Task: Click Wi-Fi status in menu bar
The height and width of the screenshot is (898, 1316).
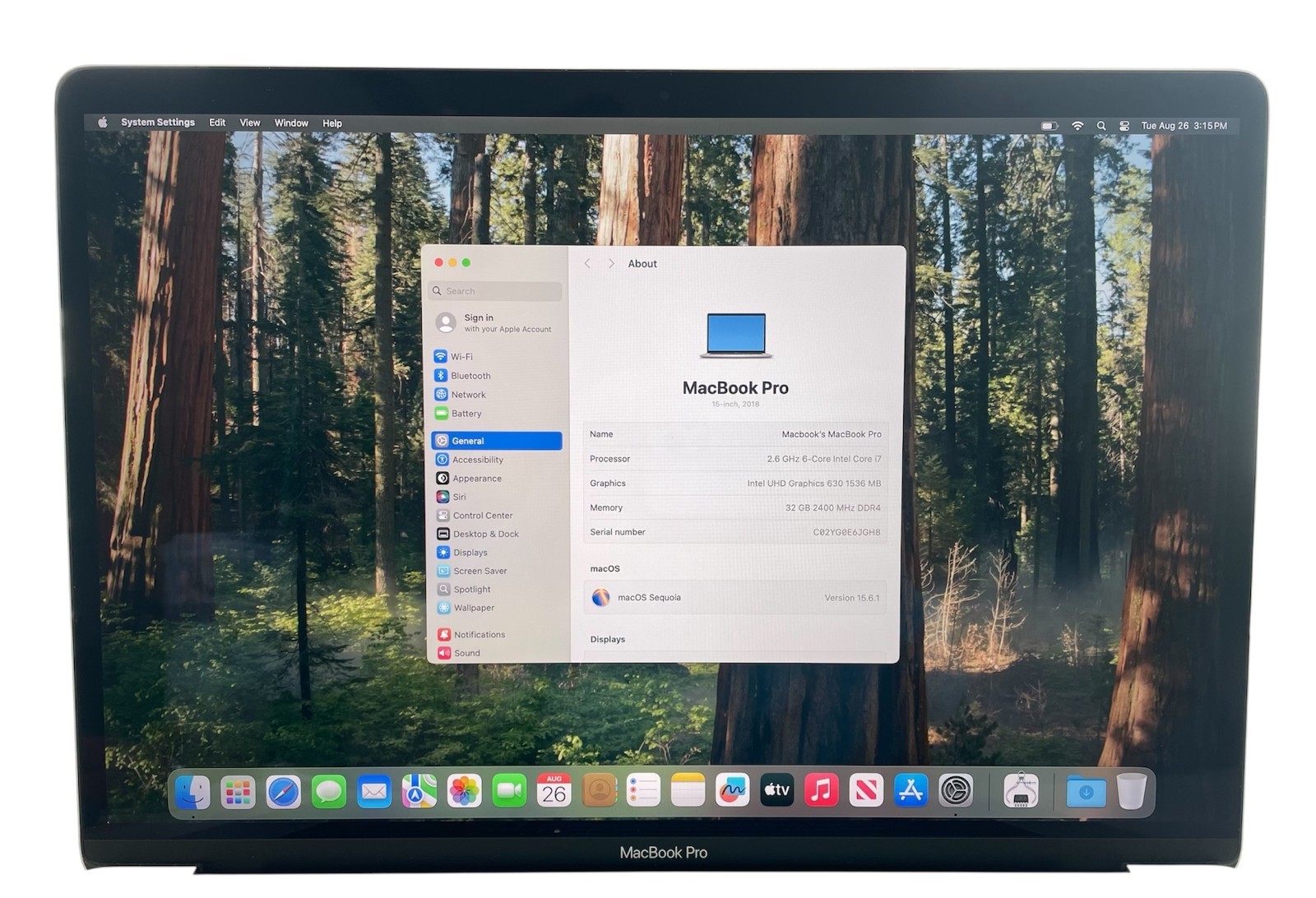Action: click(x=1077, y=126)
